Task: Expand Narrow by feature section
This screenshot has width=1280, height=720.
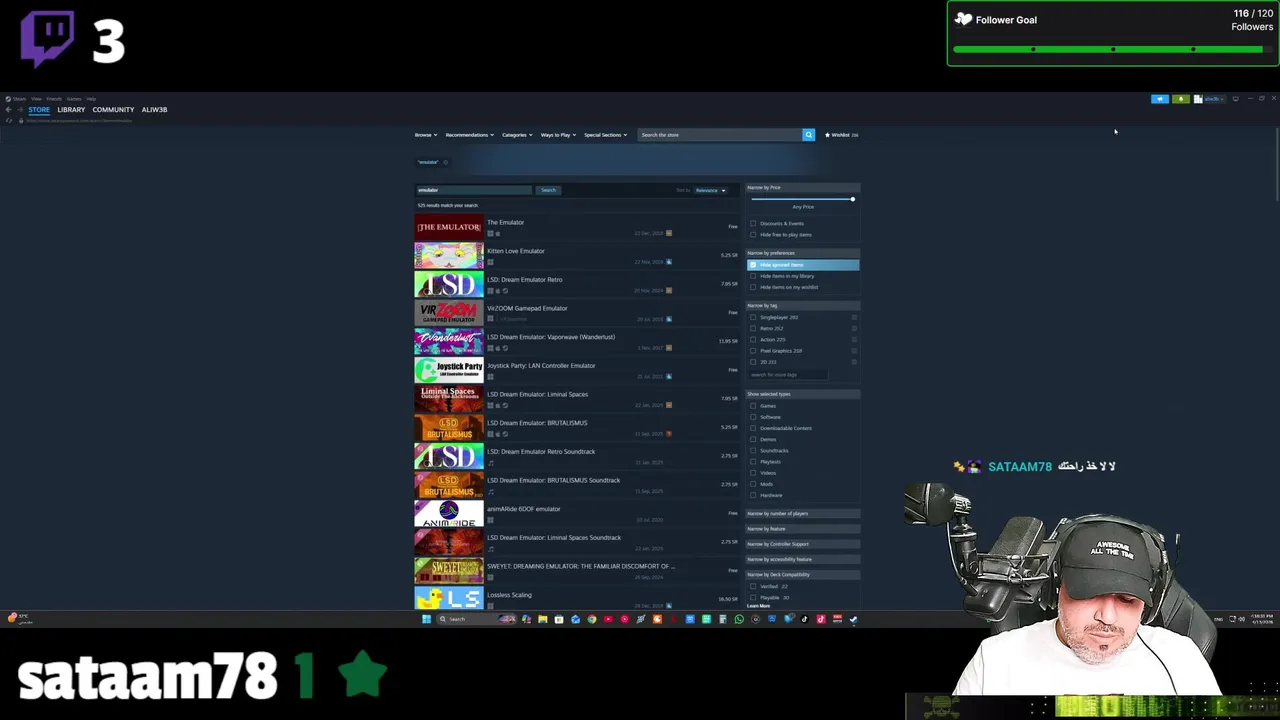Action: click(x=803, y=528)
